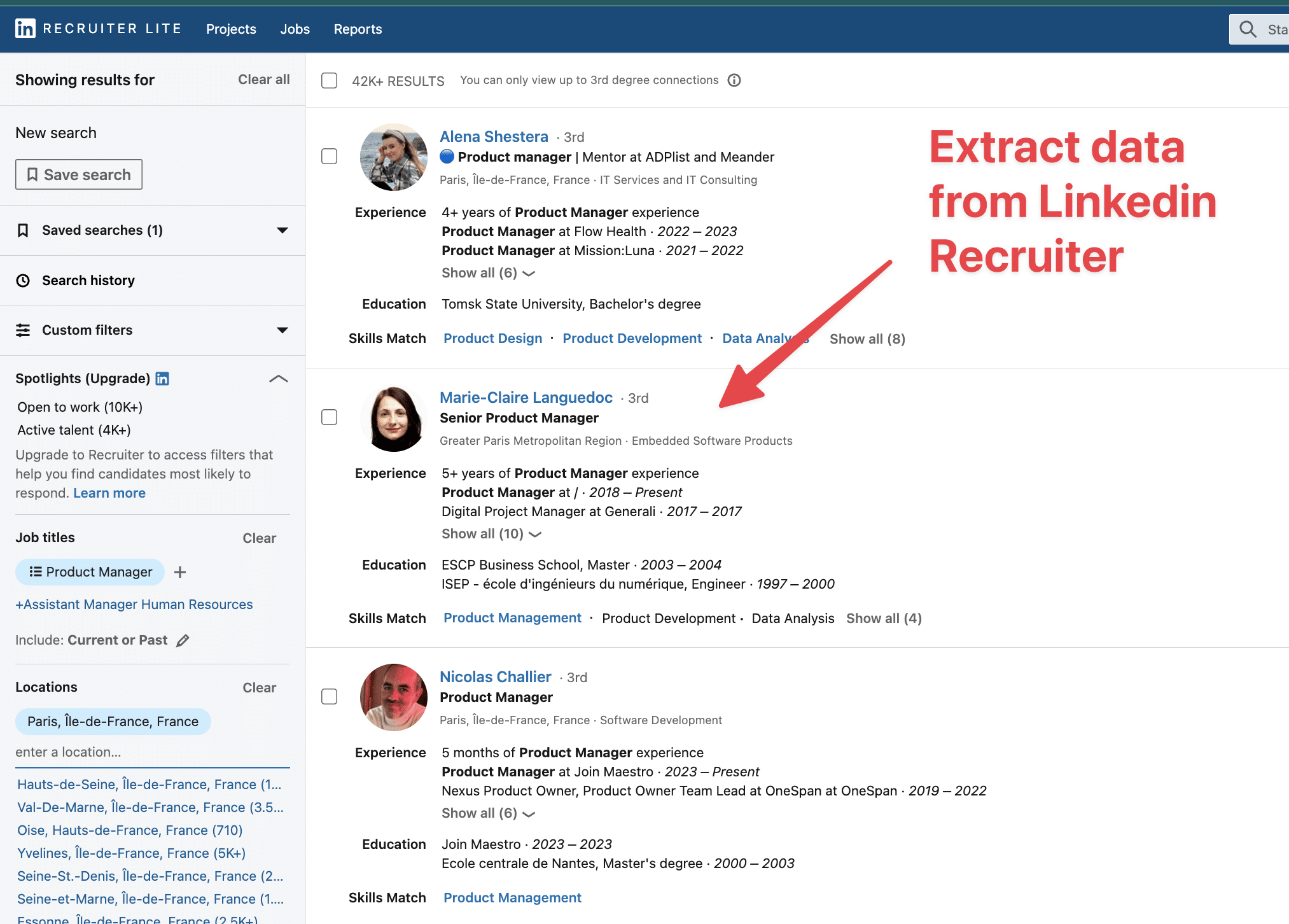Click the Custom filters icon
Screen dimensions: 1289x924
pyautogui.click(x=24, y=330)
